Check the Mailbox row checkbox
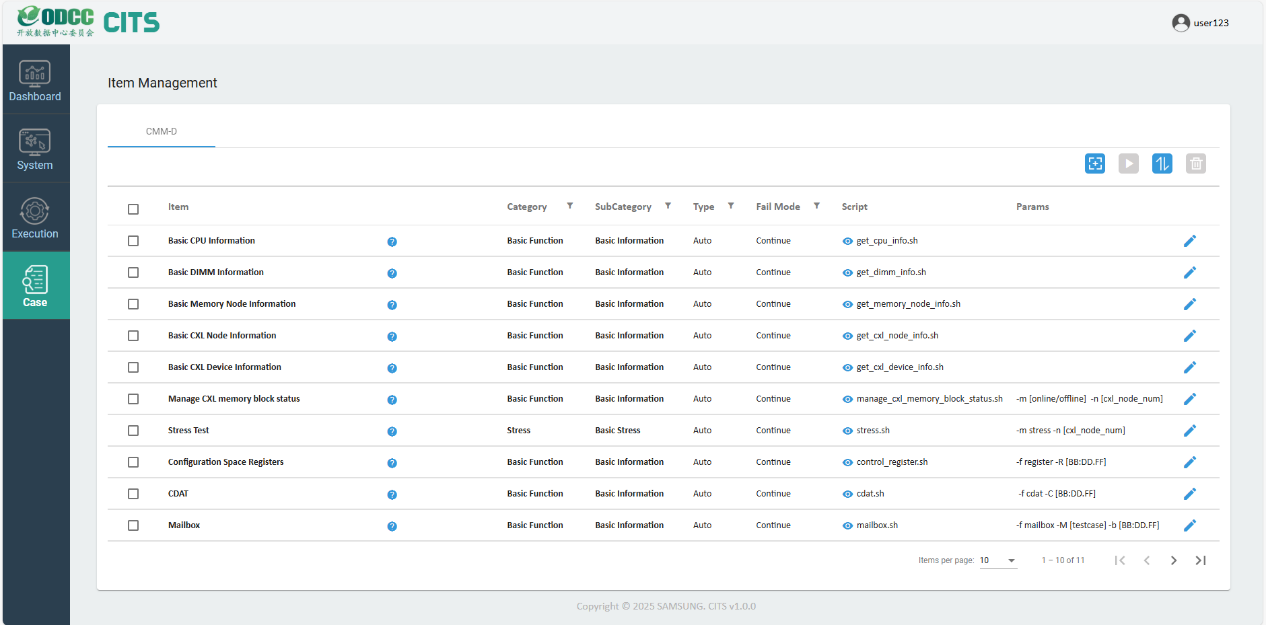1266x625 pixels. [x=133, y=525]
